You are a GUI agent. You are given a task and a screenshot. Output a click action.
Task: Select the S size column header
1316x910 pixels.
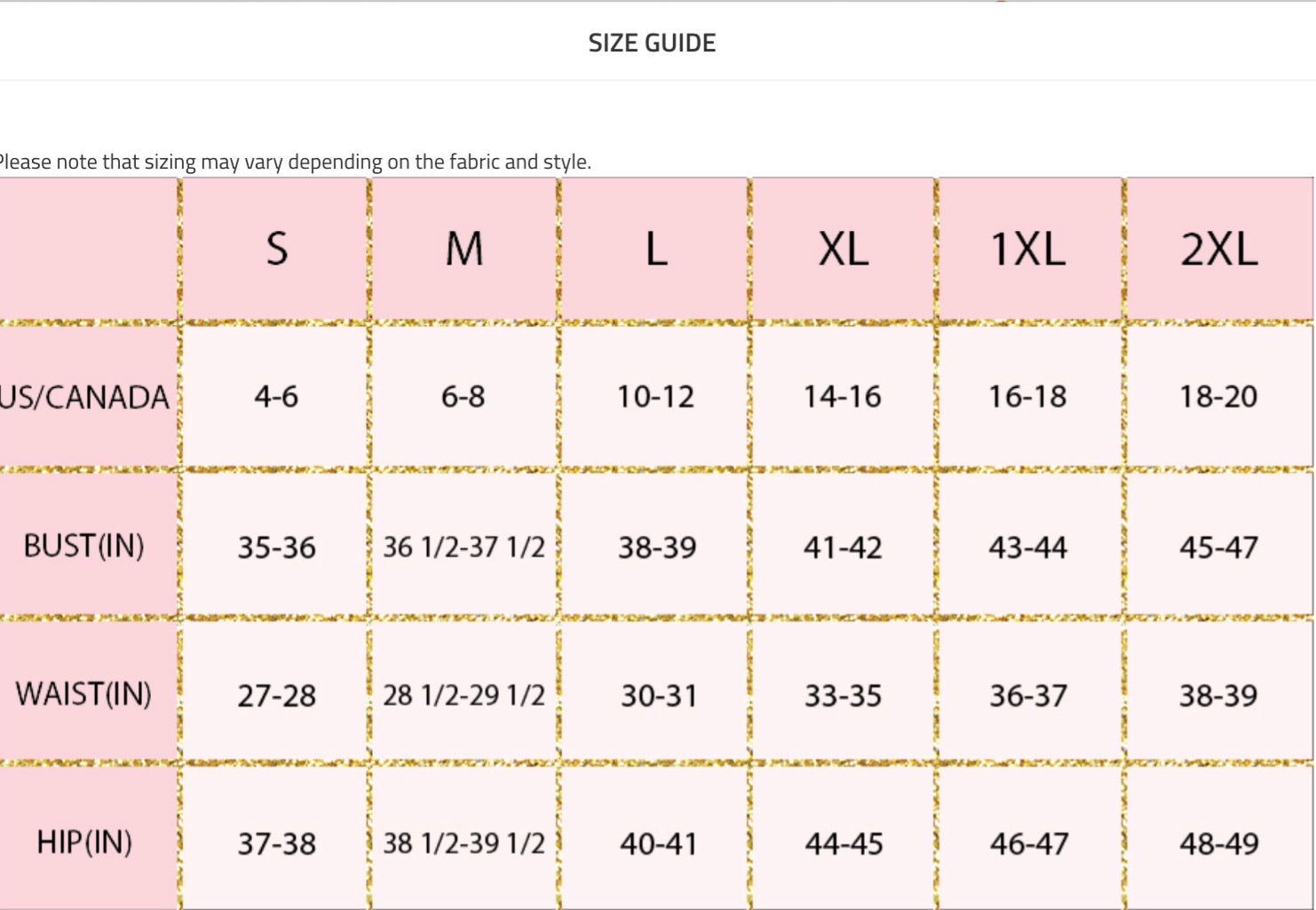tap(276, 249)
